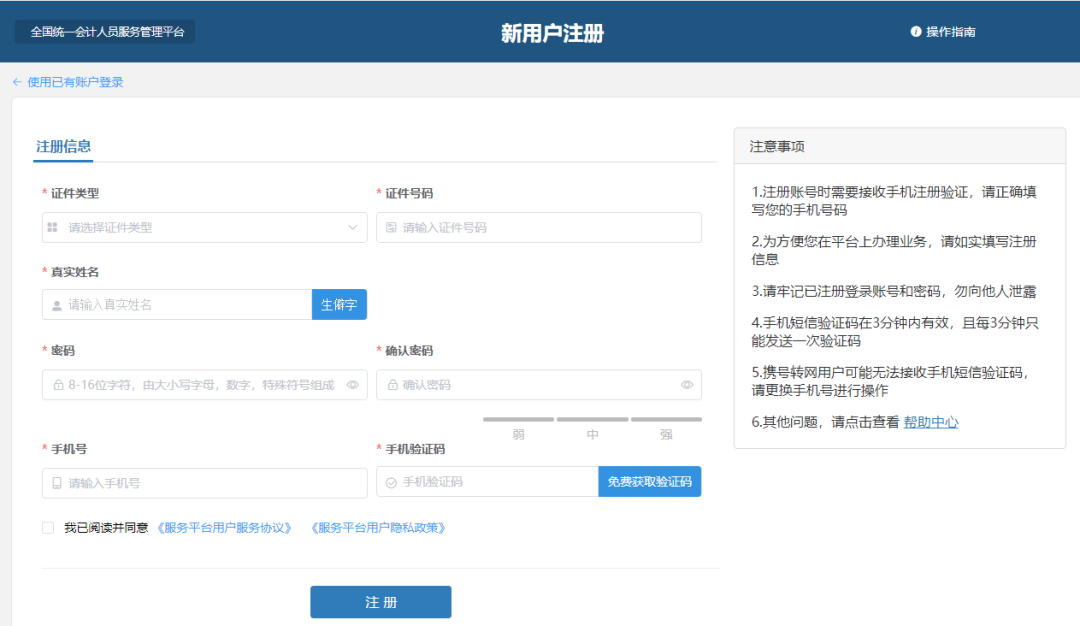
Task: Toggle password visibility eye in 密码 field
Action: 353,385
